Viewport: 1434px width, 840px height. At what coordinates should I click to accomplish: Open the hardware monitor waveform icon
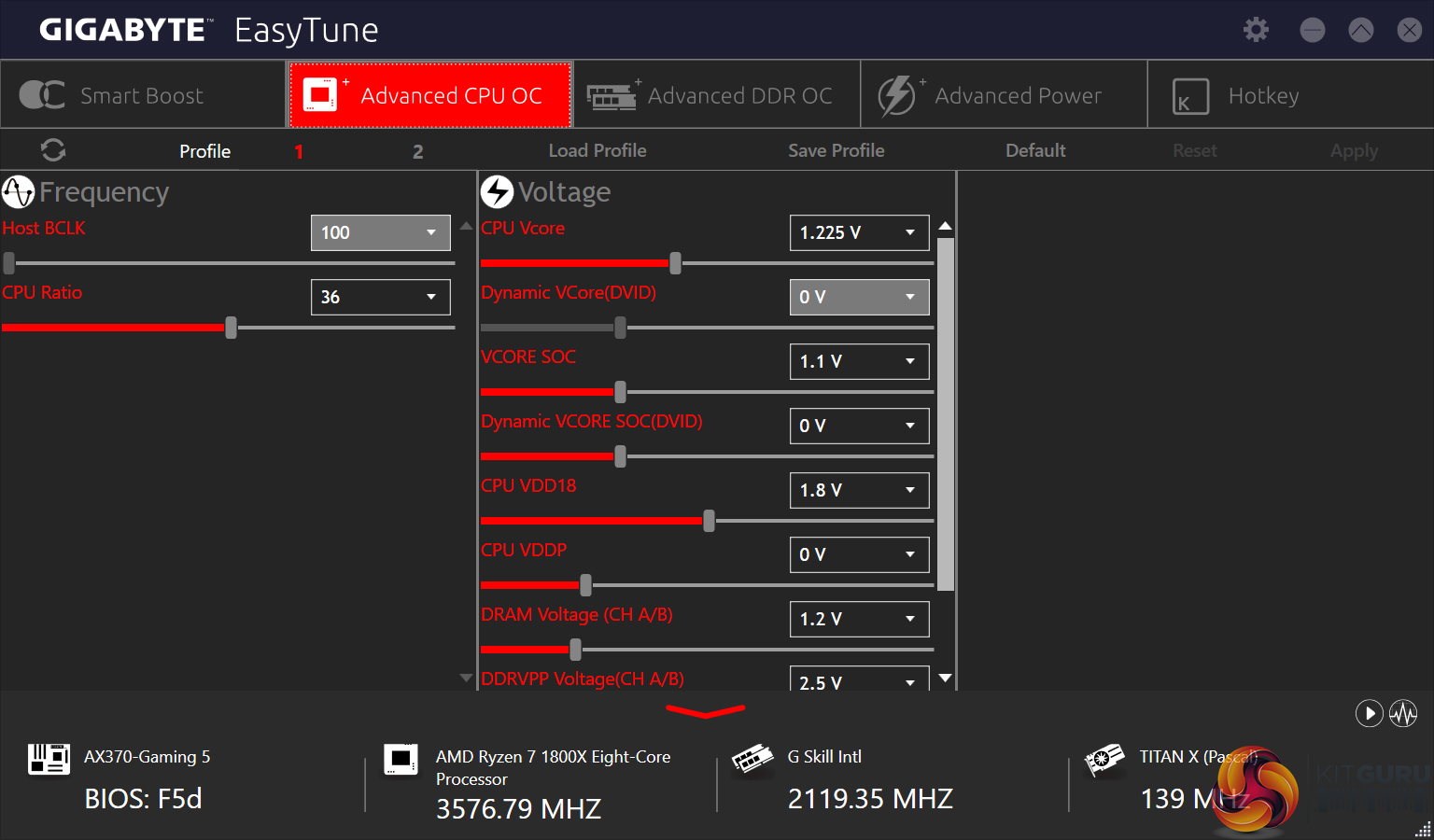point(1403,714)
